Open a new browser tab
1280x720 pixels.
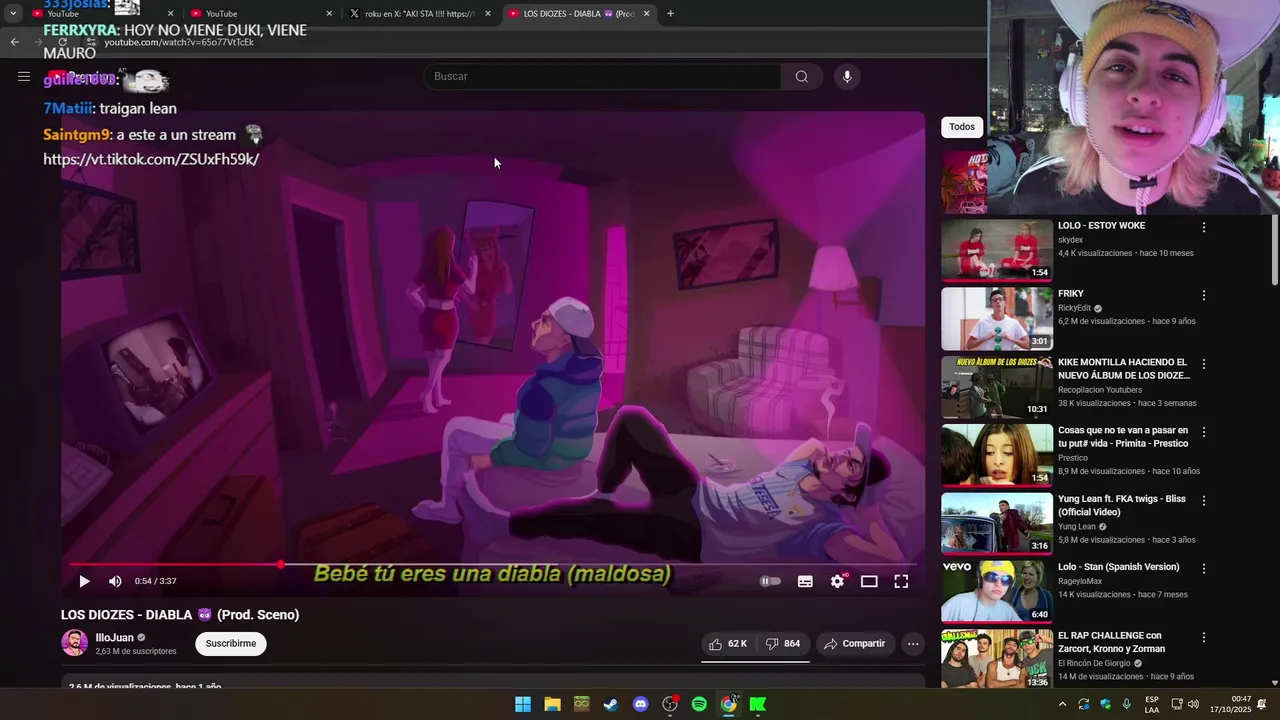coord(670,13)
